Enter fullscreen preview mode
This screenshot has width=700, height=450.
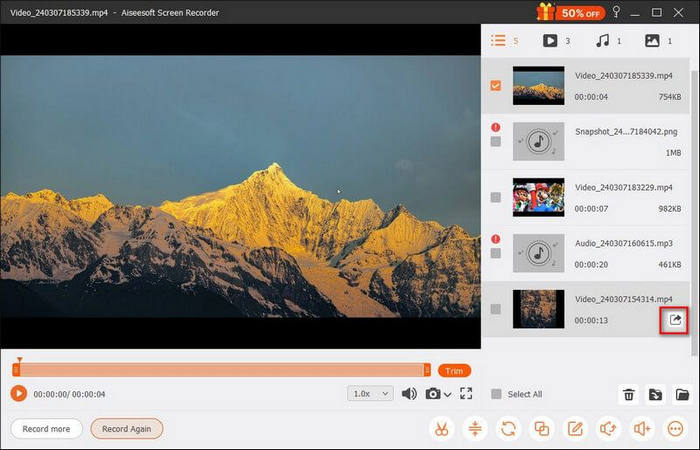[x=466, y=394]
